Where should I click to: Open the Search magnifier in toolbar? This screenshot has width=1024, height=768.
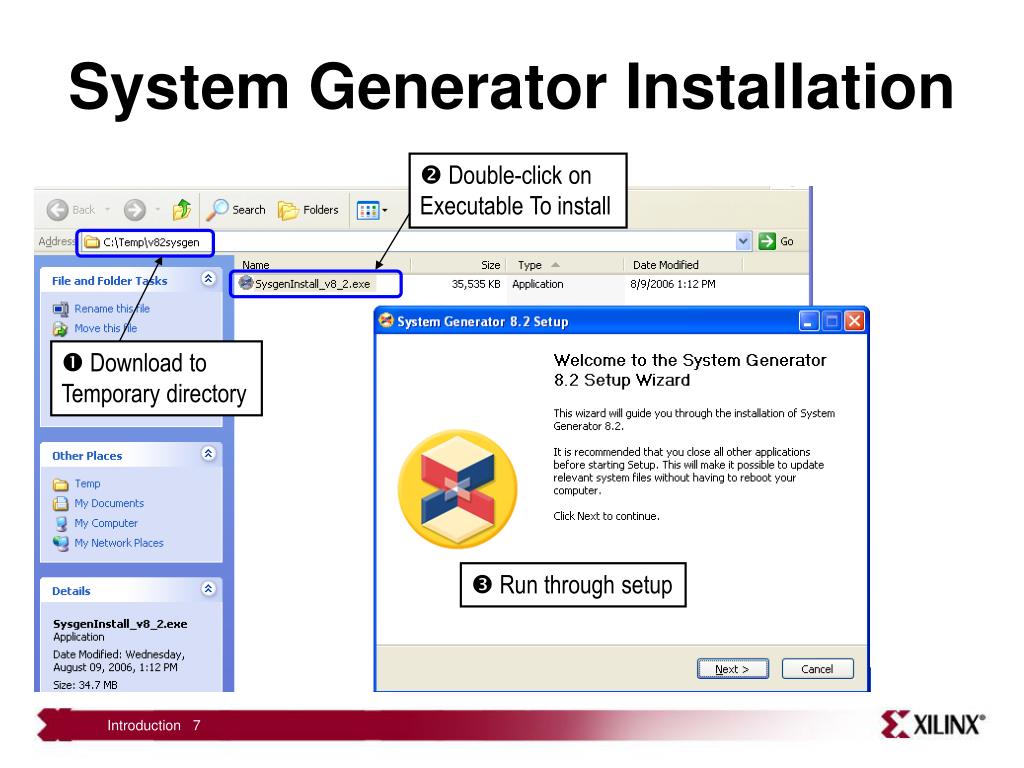(x=217, y=210)
